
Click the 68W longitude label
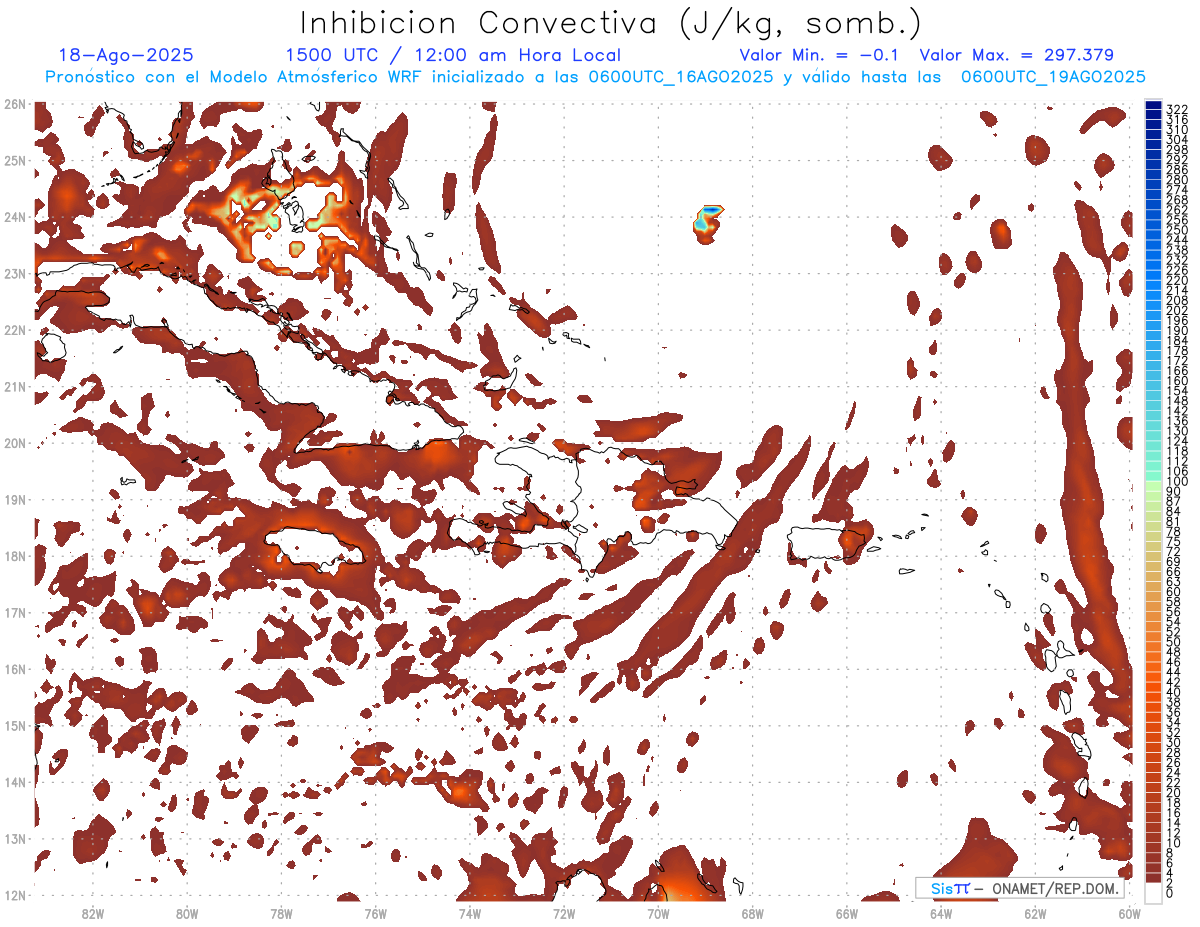tap(752, 913)
